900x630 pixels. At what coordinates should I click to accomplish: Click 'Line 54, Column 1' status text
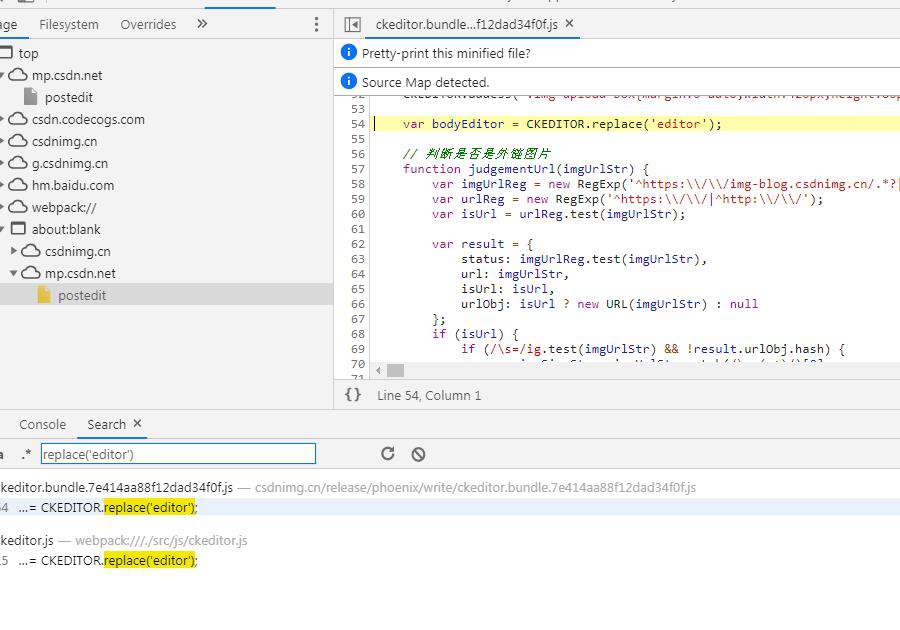point(429,395)
